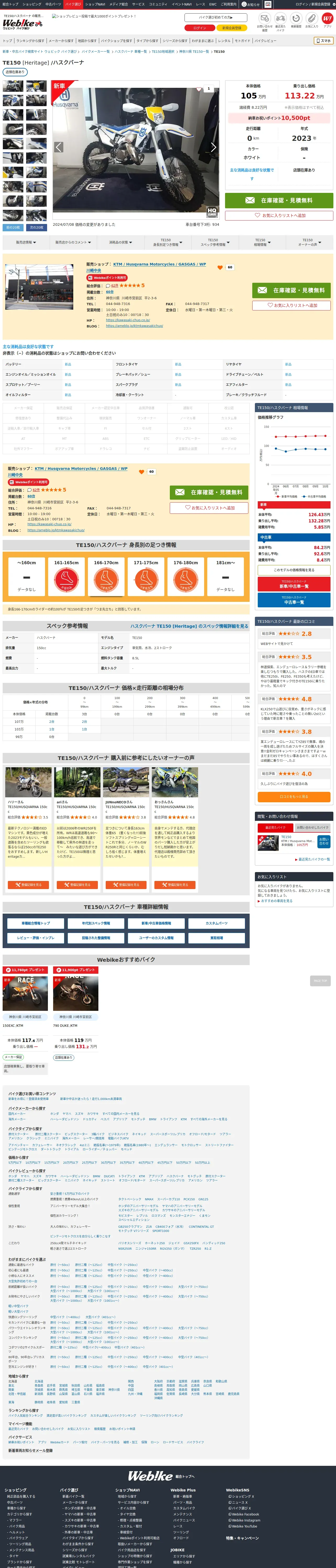Select ショッピング tab in top bar
Viewport: 336px width, 1568px height.
[x=32, y=4]
